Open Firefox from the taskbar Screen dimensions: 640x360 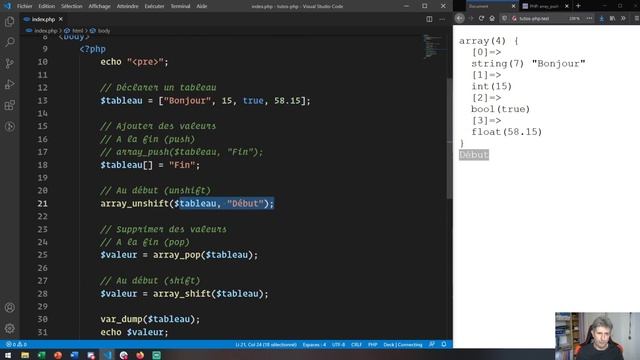[140, 355]
